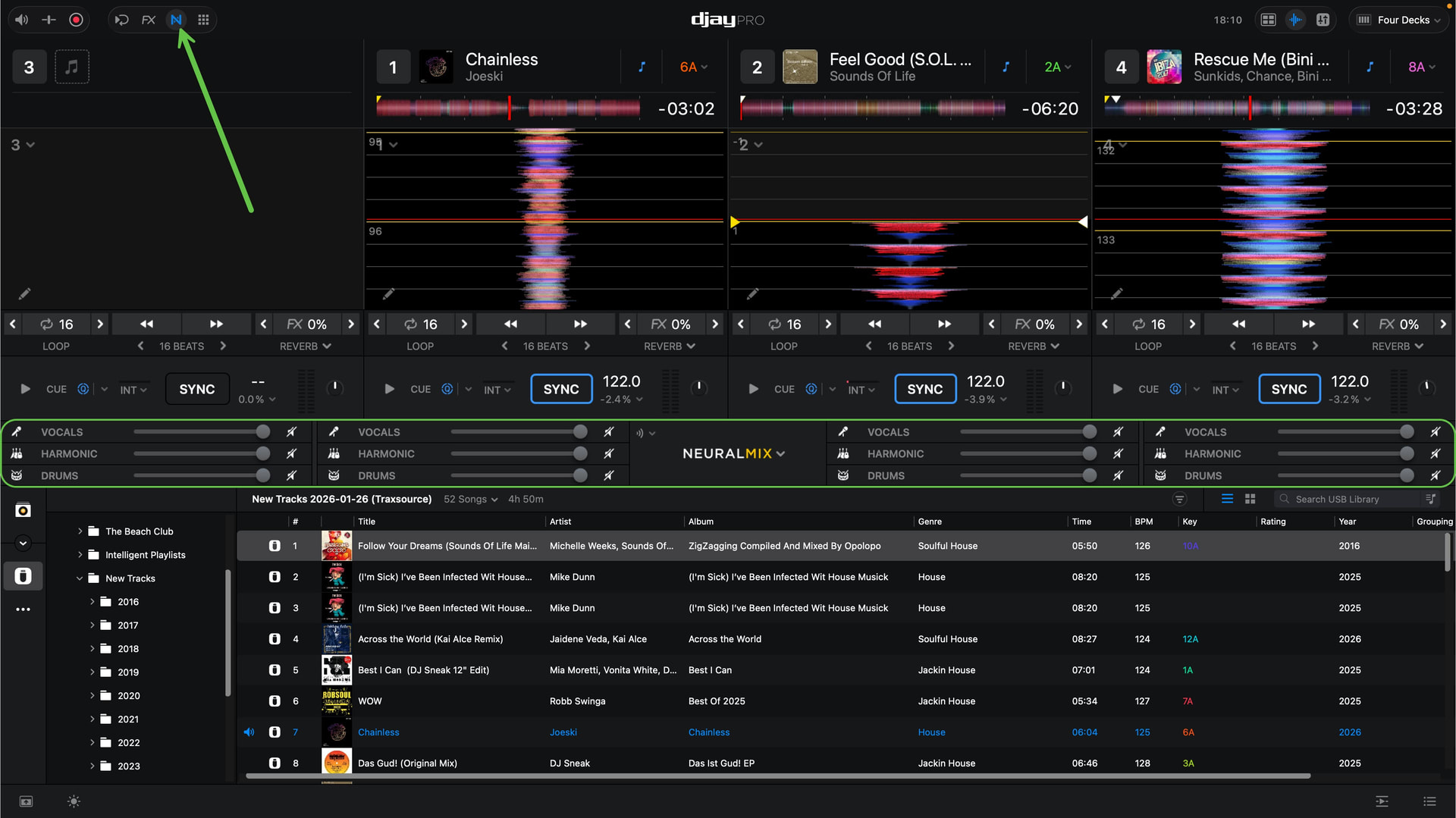Viewport: 1456px width, 818px height.
Task: Toggle SYNC on deck 2
Action: coord(924,389)
